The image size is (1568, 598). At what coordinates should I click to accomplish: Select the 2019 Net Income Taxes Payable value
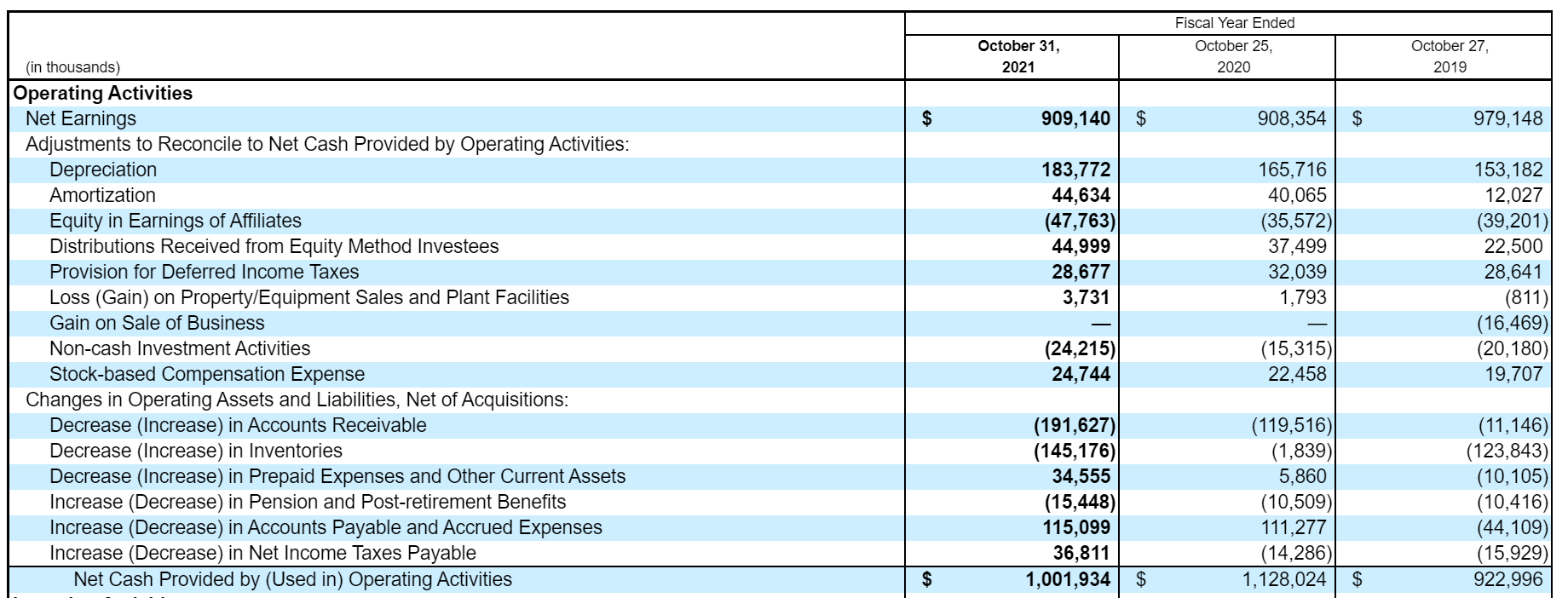(x=1512, y=553)
